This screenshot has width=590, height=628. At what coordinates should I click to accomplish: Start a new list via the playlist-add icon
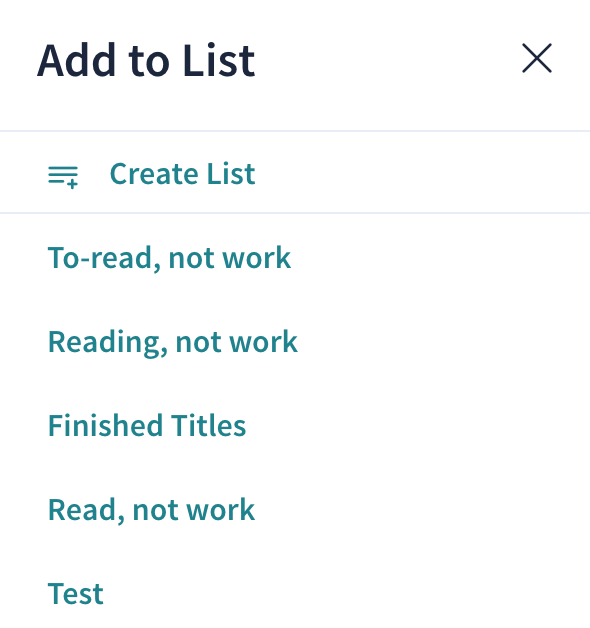tap(63, 177)
